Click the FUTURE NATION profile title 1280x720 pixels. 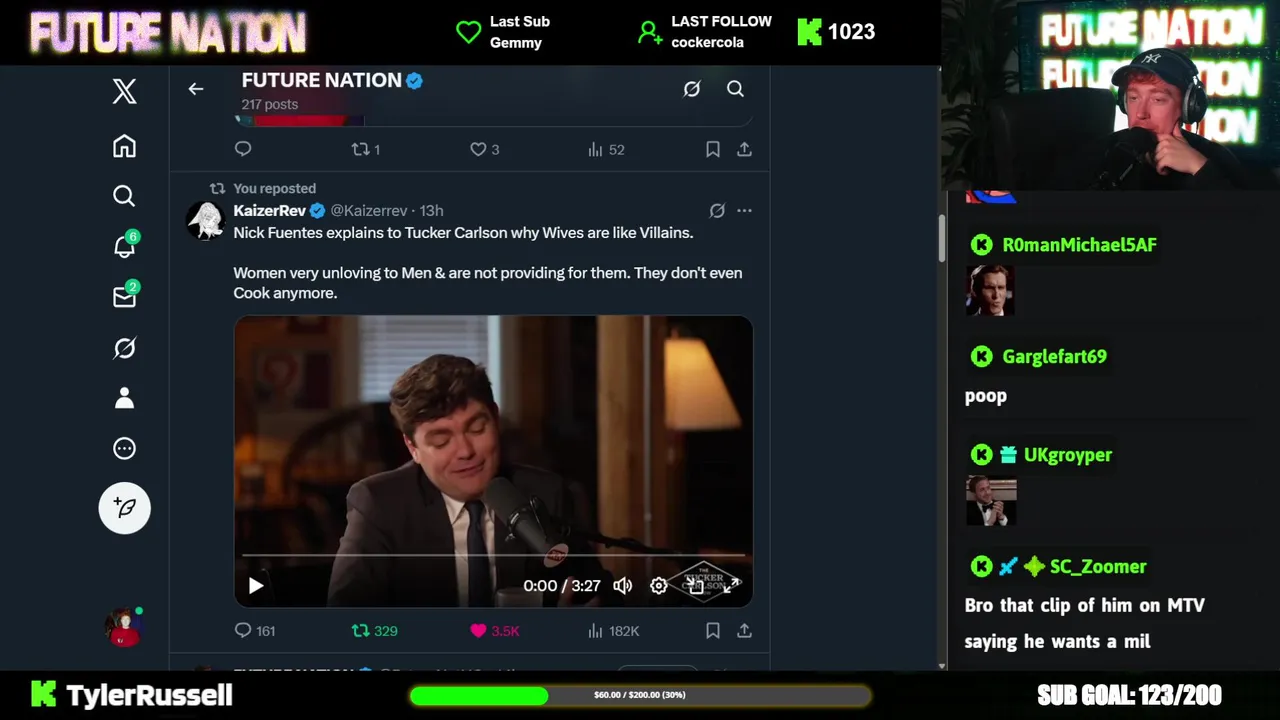point(322,80)
